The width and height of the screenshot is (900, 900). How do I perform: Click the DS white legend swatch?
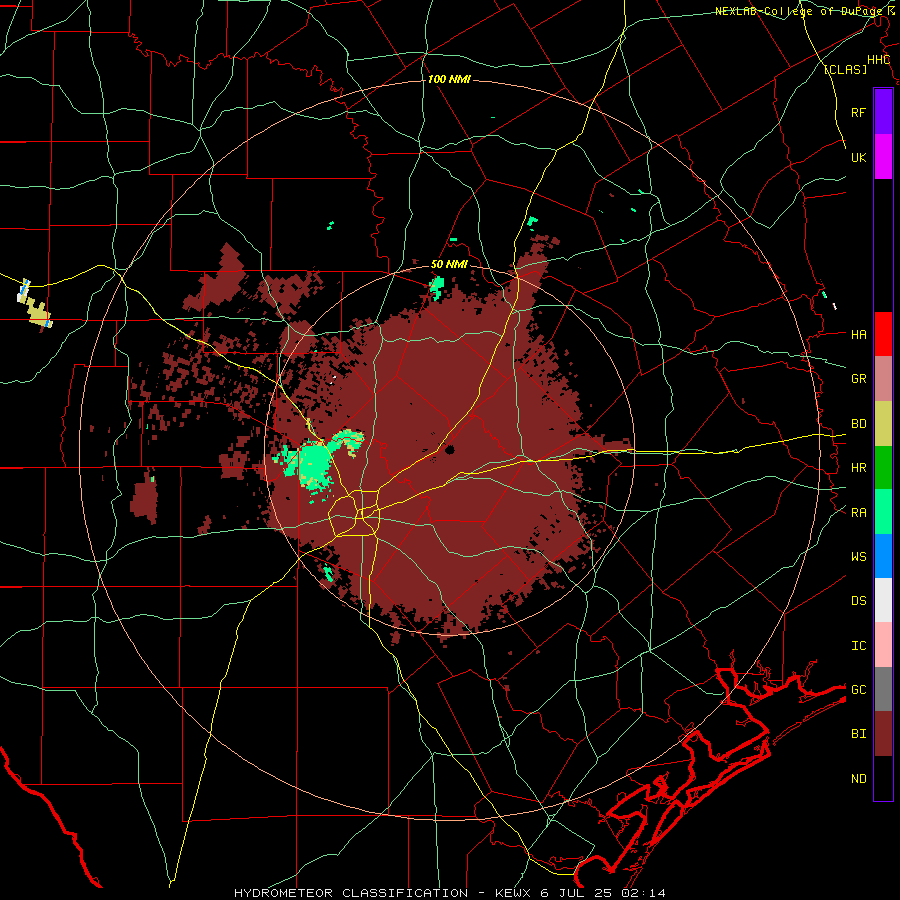(x=883, y=600)
